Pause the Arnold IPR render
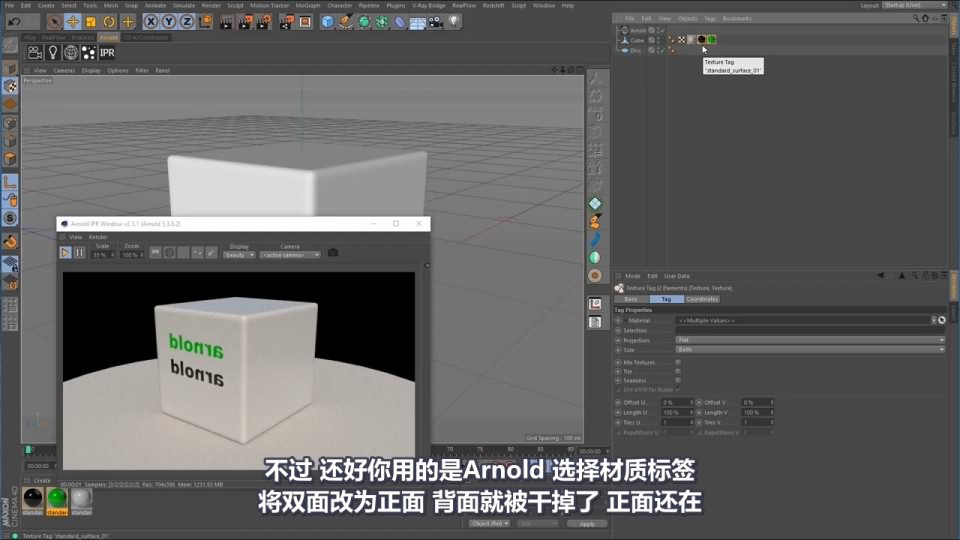Viewport: 960px width, 540px height. (80, 252)
